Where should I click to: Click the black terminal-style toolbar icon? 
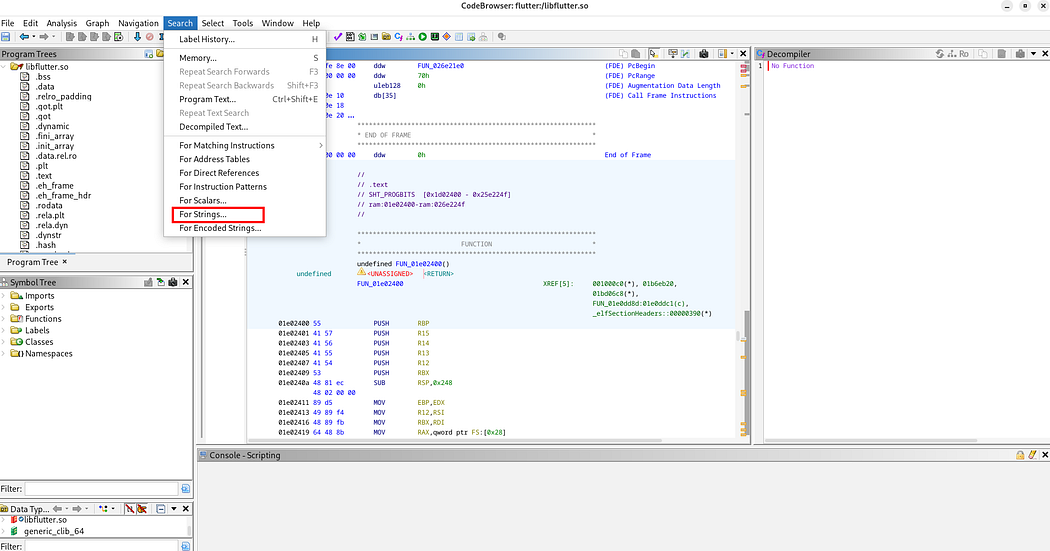click(x=435, y=37)
